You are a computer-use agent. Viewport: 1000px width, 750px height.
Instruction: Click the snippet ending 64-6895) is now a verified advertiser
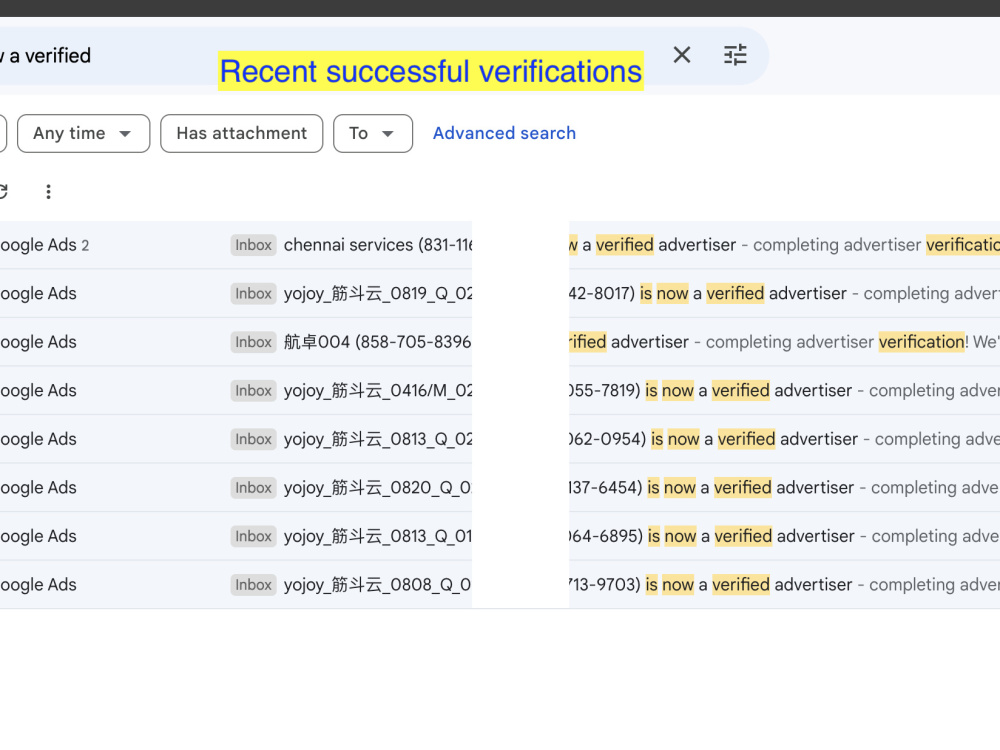[x=712, y=536]
